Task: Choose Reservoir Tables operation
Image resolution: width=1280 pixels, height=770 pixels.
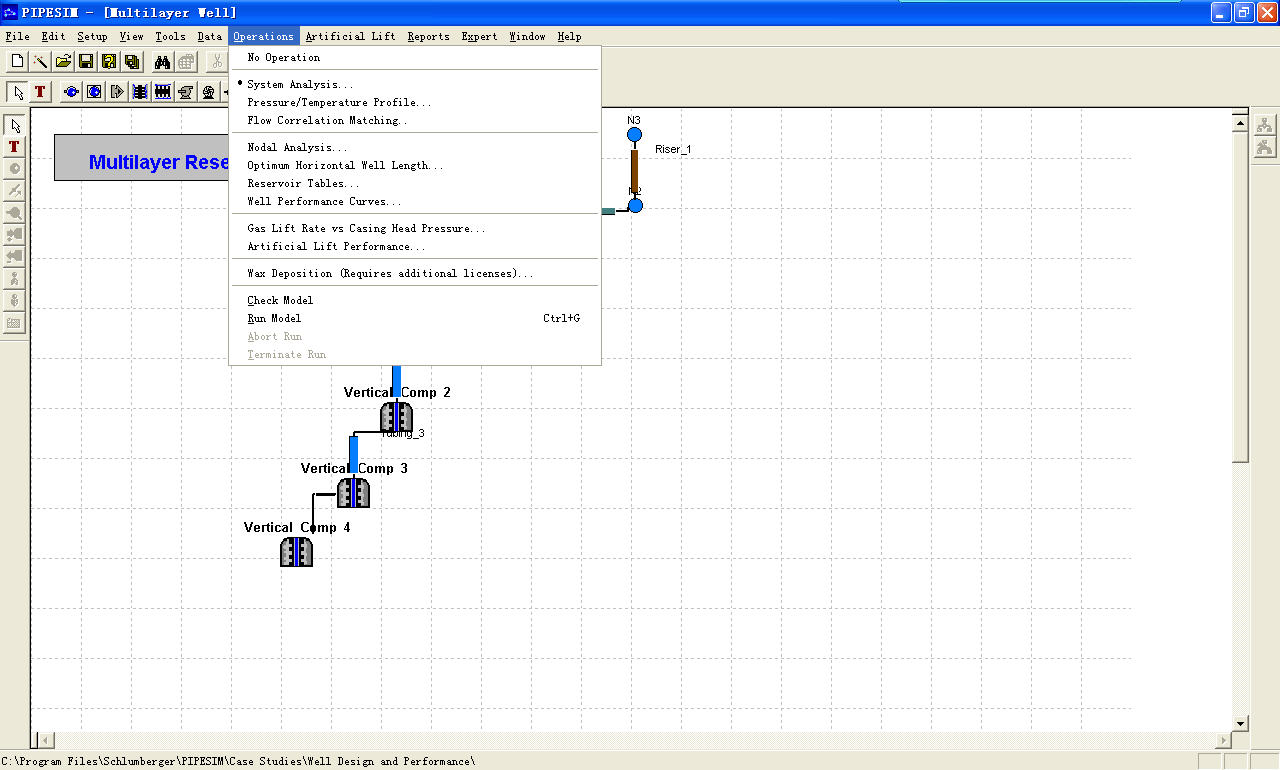Action: coord(415,184)
